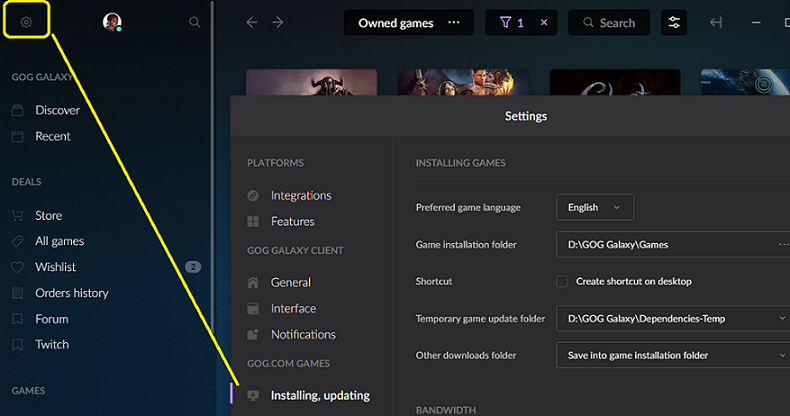Open the horned helmet game thumbnail
The width and height of the screenshot is (790, 416).
pyautogui.click(x=311, y=82)
